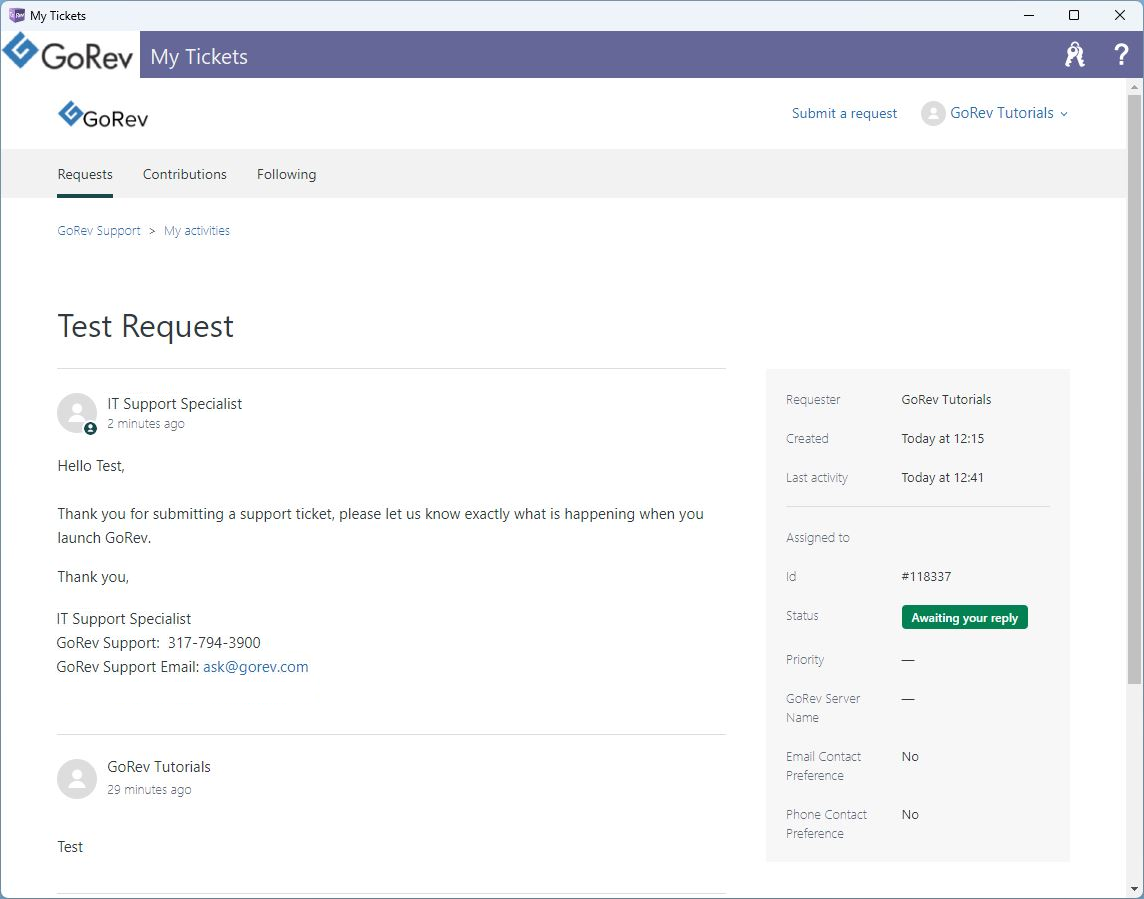Click the Hello Test, greeting line
The width and height of the screenshot is (1144, 899).
[91, 466]
